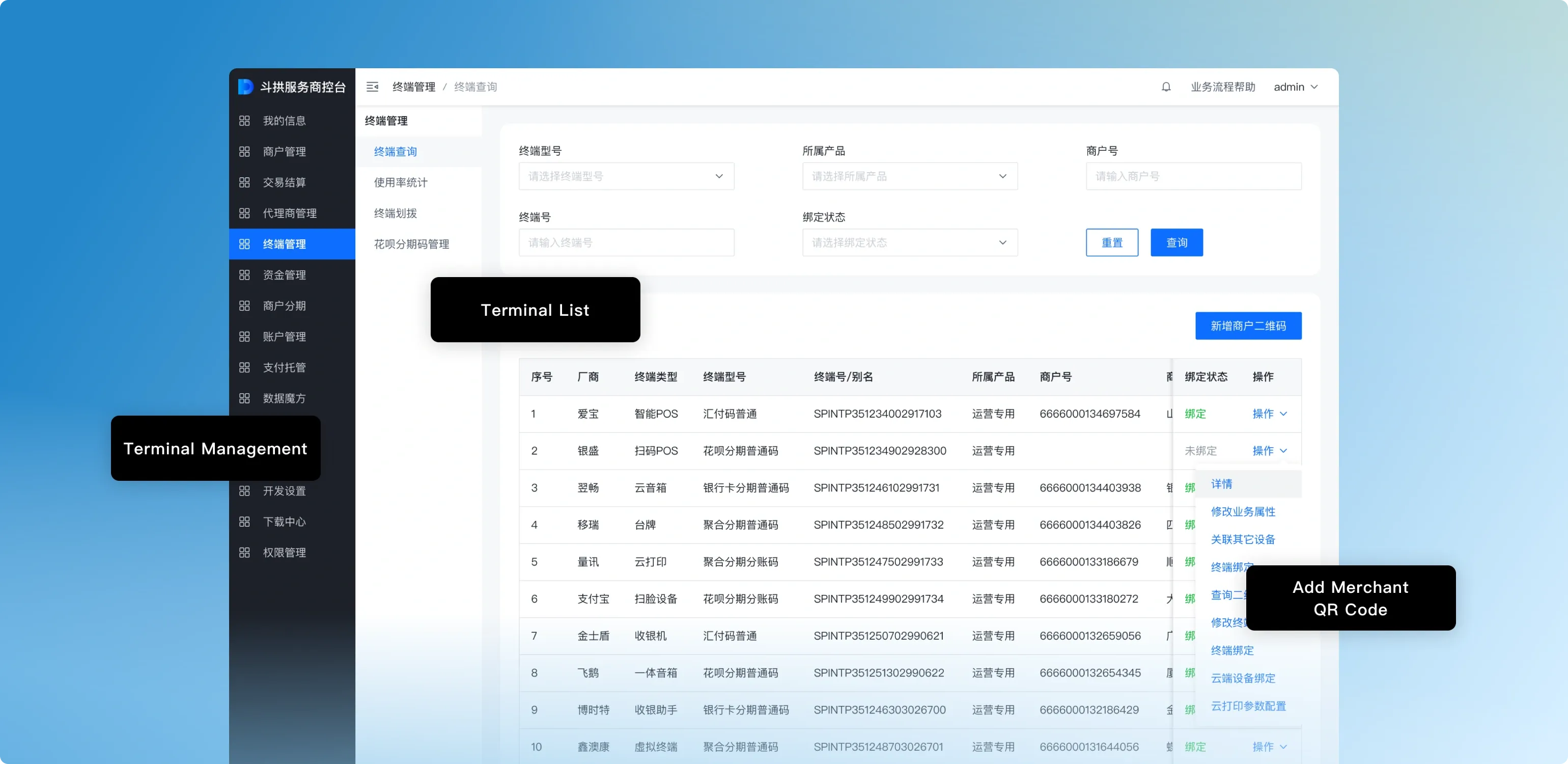Viewport: 1568px width, 764px height.
Task: Click the grid icon beside 商户管理
Action: click(x=245, y=152)
